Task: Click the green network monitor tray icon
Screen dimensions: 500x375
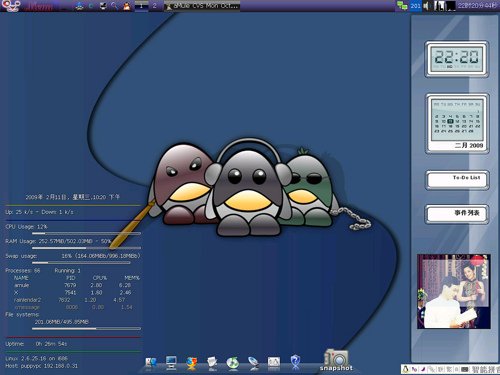Action: (402, 6)
